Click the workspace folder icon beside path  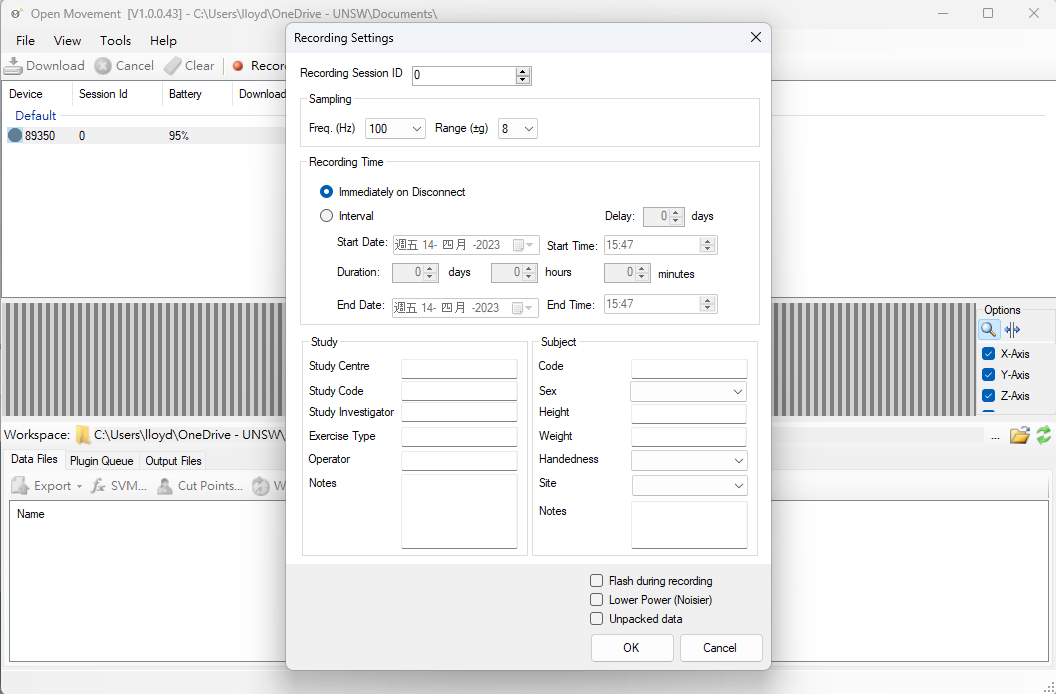click(83, 435)
